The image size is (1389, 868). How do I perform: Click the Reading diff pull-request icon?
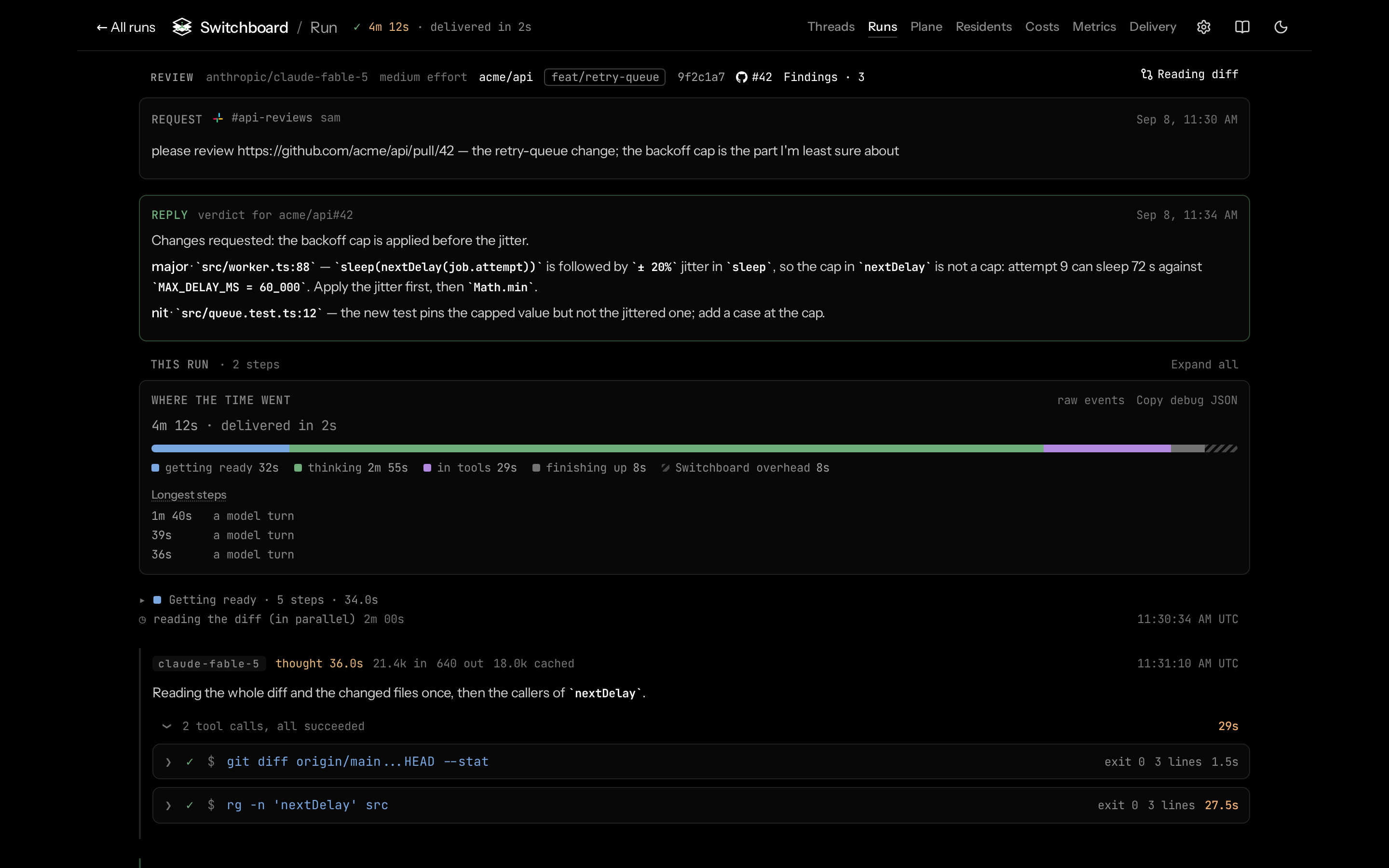pyautogui.click(x=1146, y=74)
